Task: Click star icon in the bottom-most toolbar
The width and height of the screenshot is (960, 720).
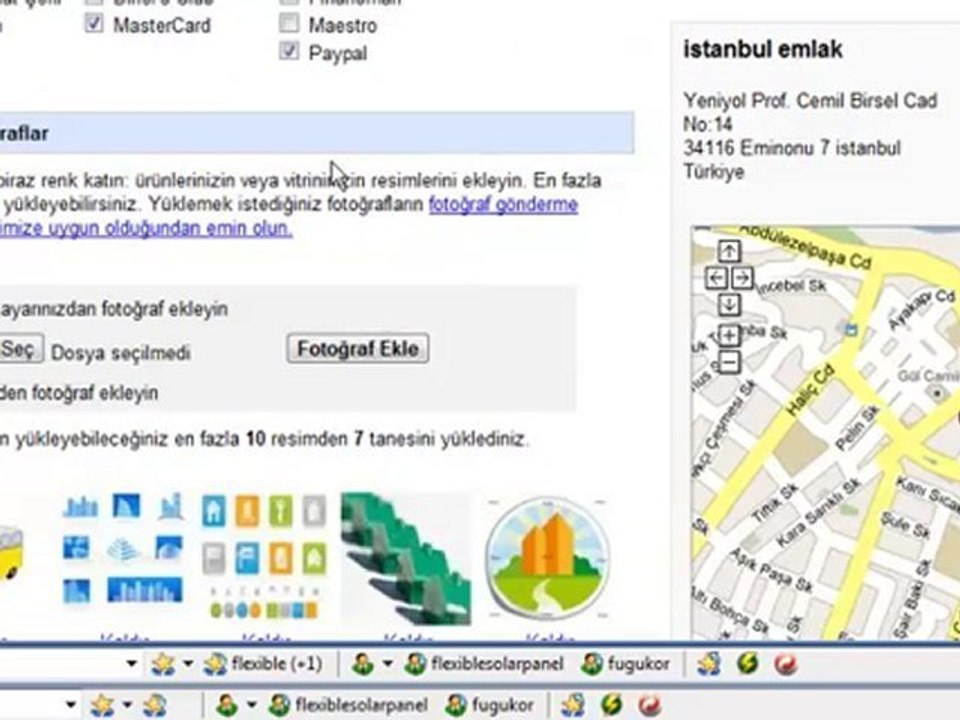Action: pos(102,705)
